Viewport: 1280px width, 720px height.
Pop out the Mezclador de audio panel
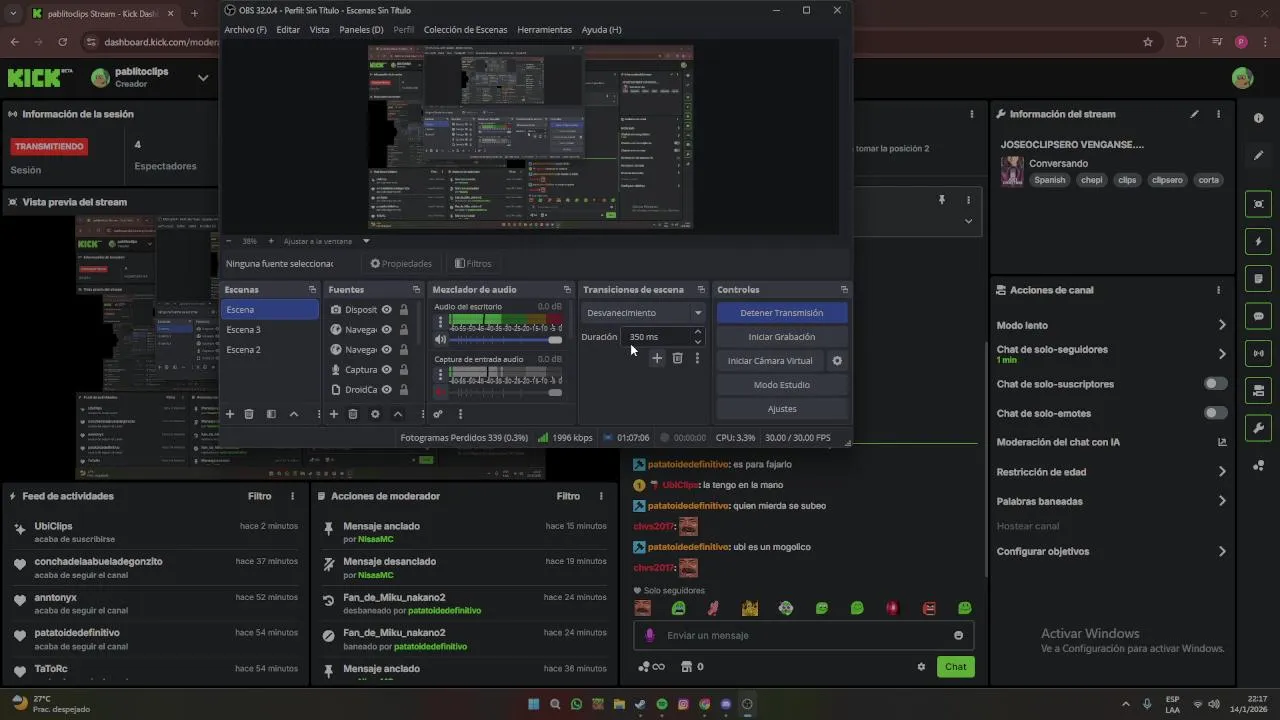pyautogui.click(x=567, y=290)
